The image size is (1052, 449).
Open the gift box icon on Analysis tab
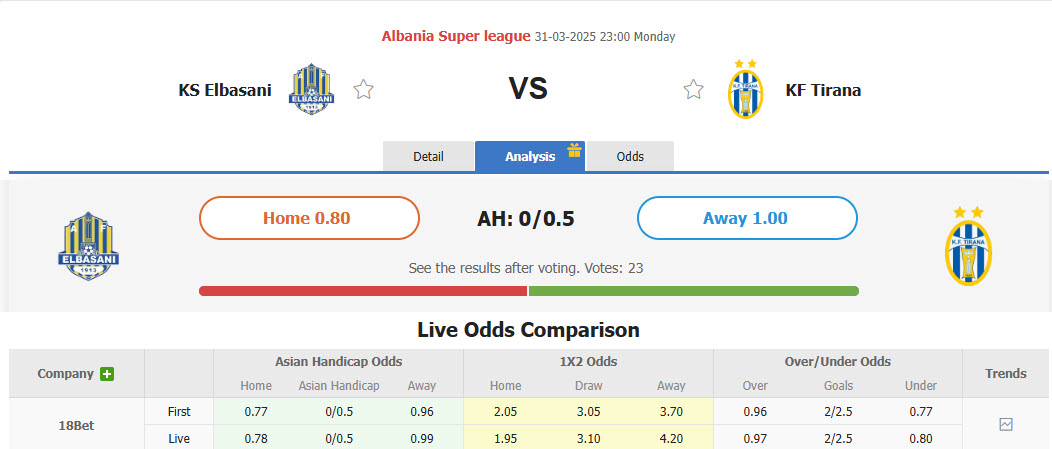click(x=574, y=150)
